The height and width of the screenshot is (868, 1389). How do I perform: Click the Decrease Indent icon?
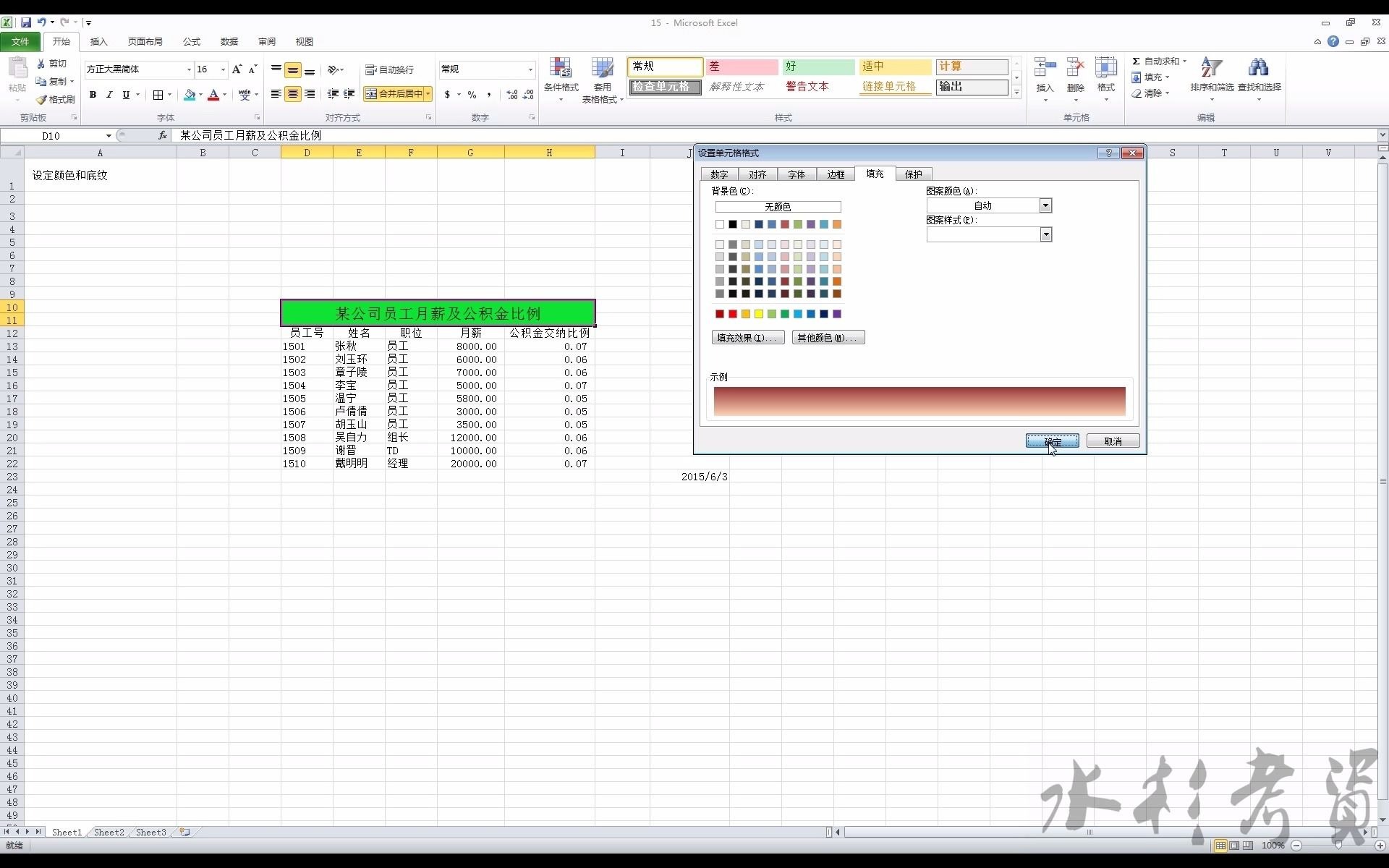tap(333, 94)
